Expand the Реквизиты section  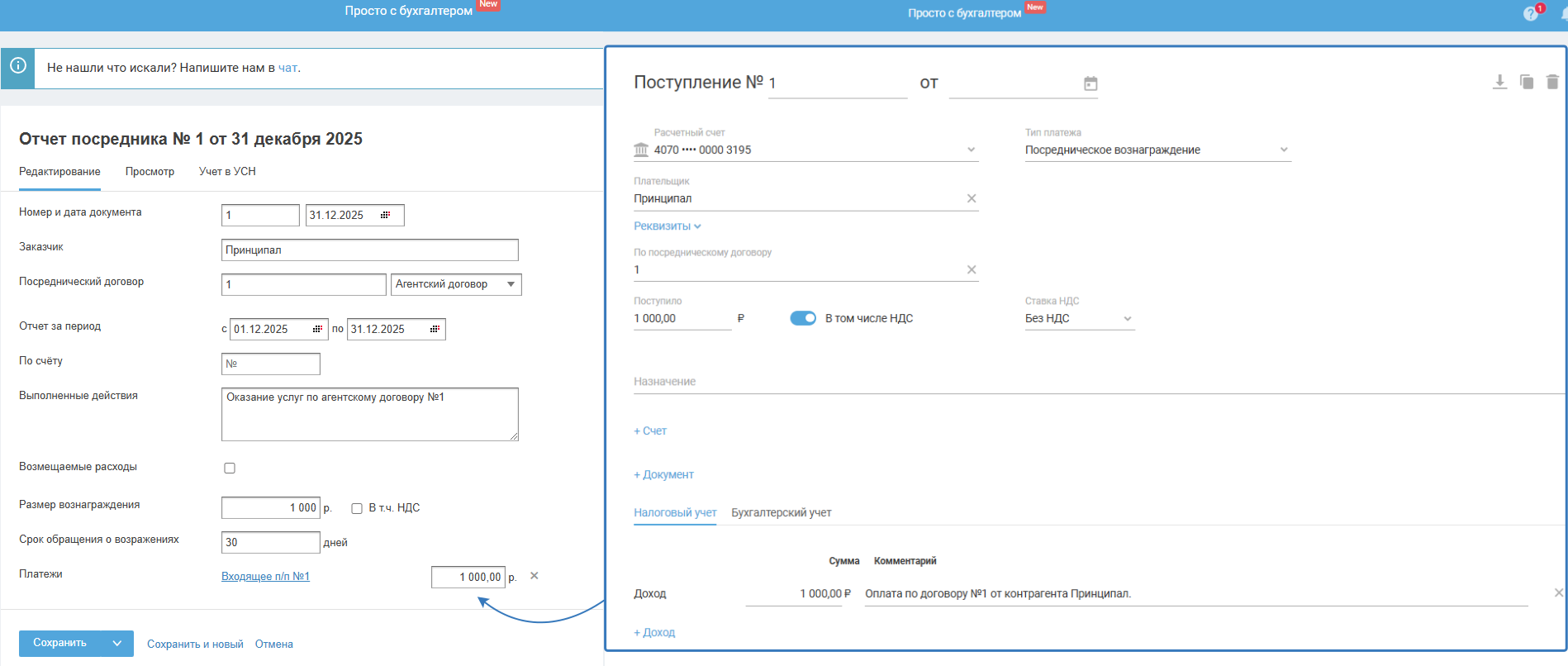click(668, 226)
